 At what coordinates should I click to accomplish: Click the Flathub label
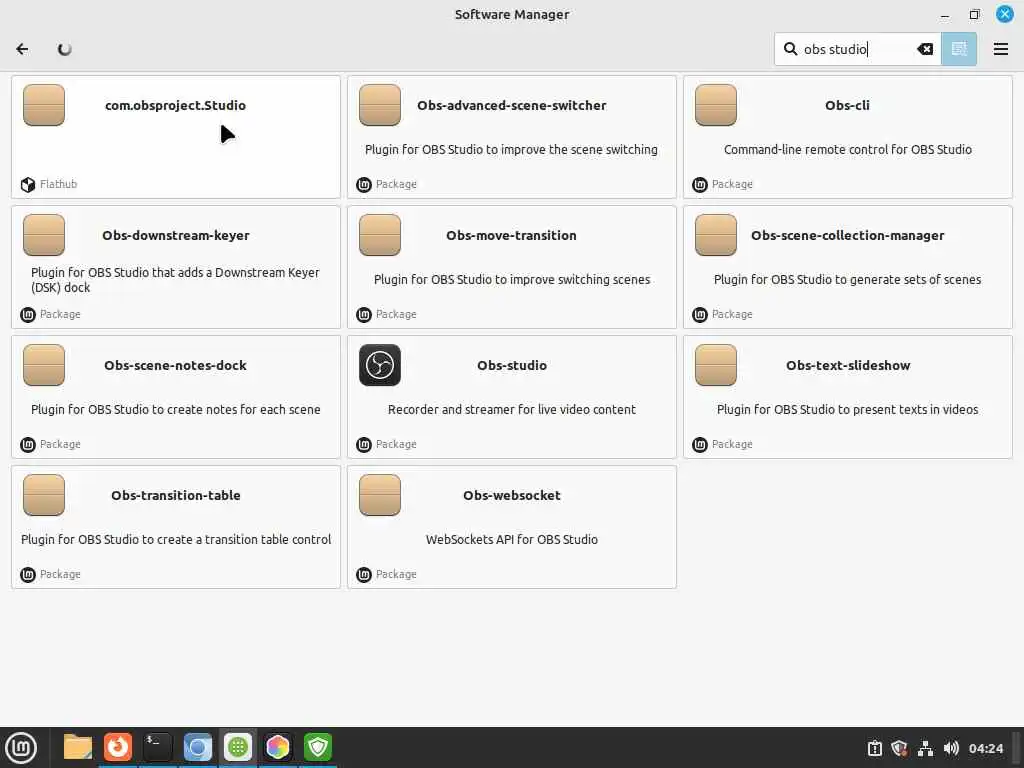(58, 184)
